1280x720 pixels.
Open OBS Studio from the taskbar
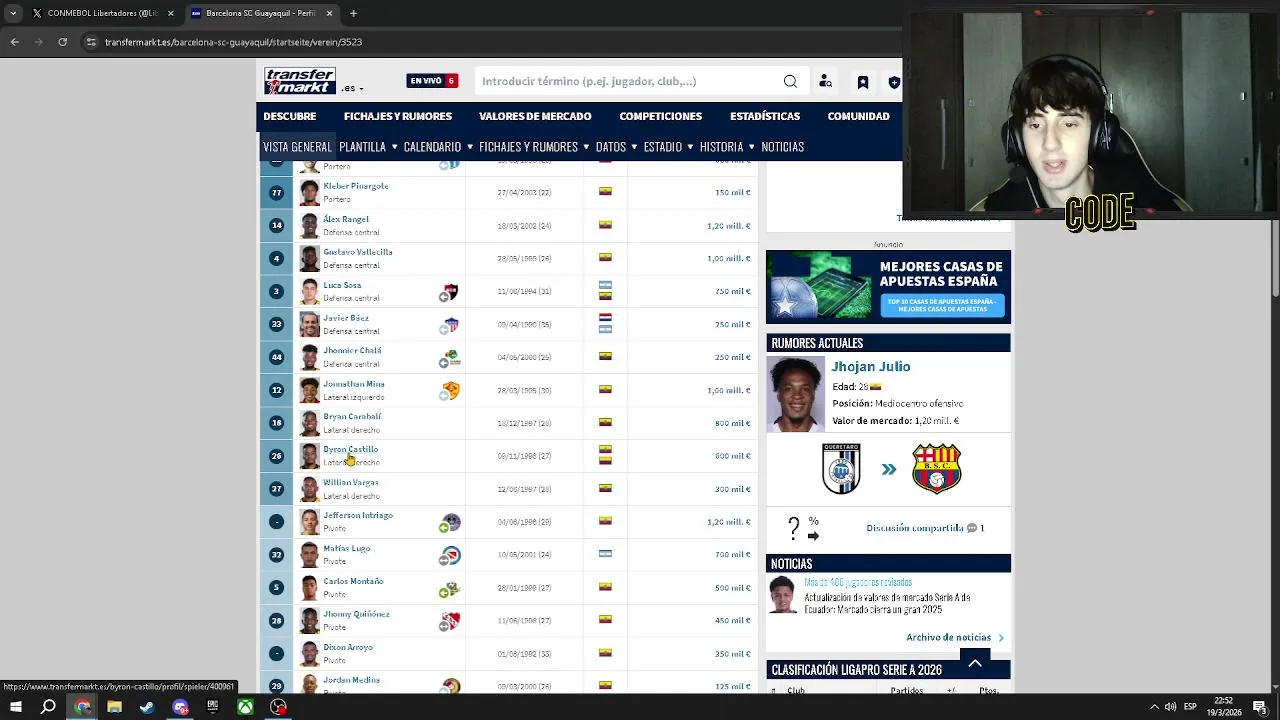(278, 707)
